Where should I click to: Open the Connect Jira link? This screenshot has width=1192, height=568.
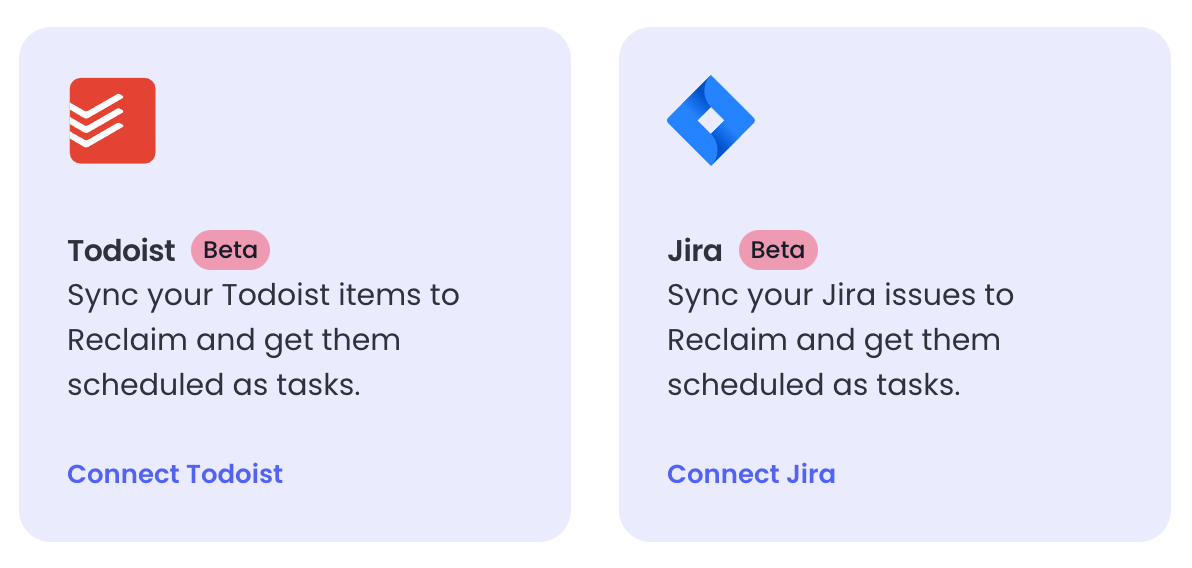(751, 474)
